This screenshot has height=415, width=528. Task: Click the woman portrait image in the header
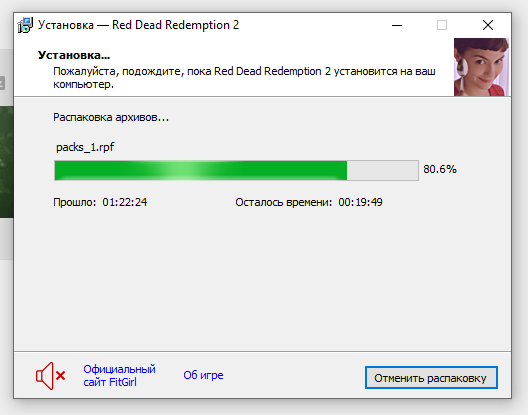click(481, 67)
